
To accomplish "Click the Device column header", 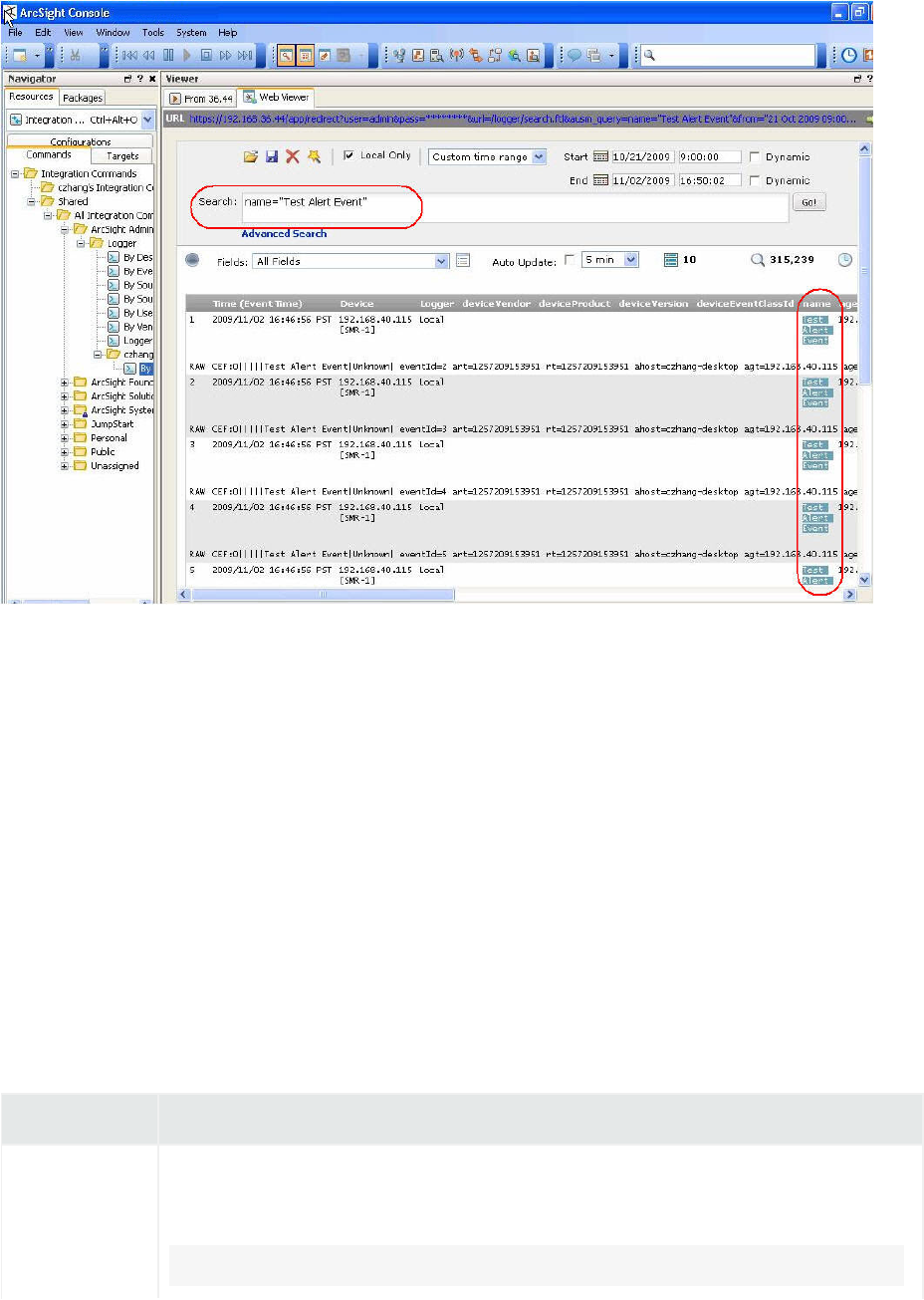I will click(356, 304).
